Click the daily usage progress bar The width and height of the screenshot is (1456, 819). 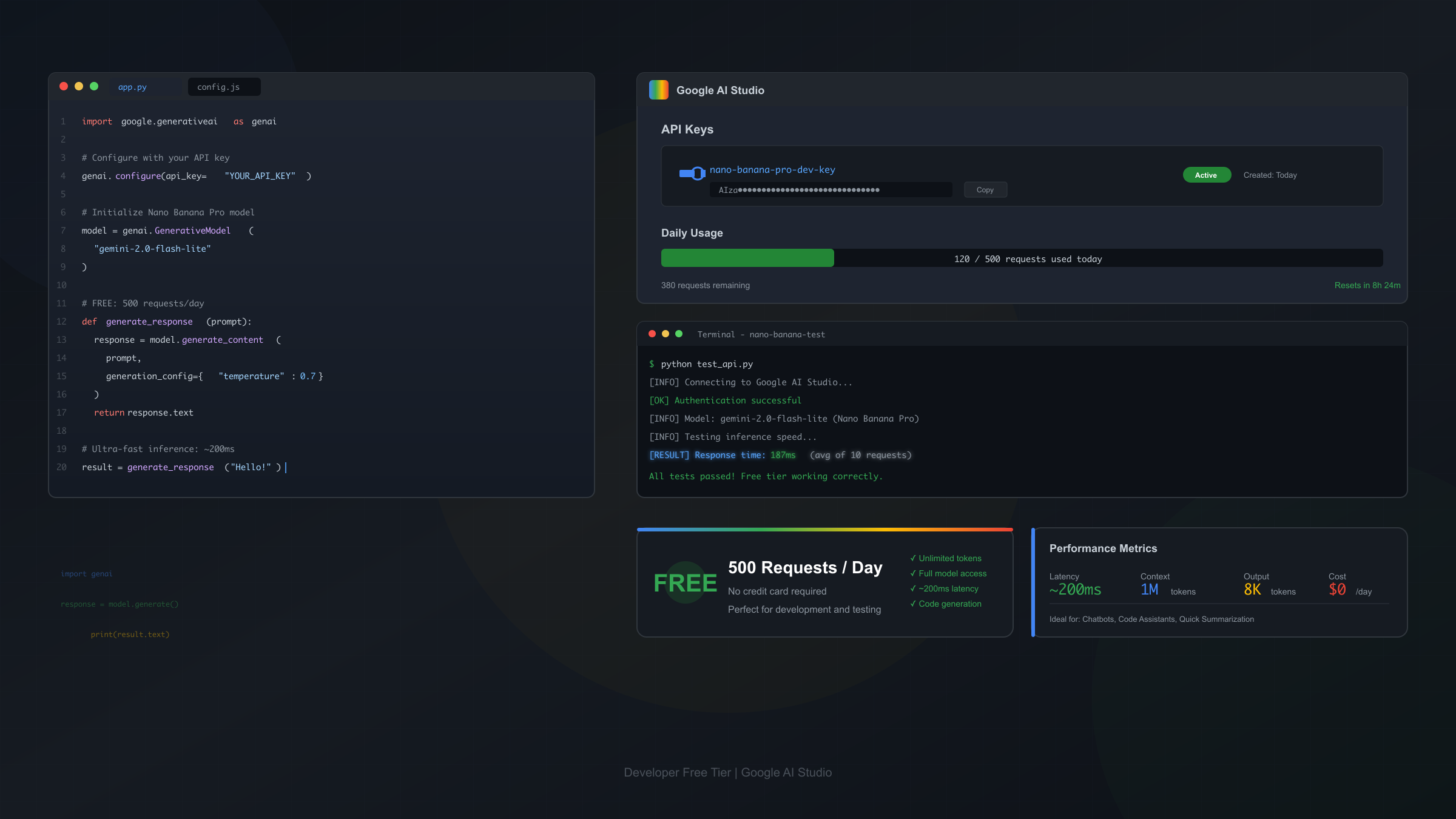pyautogui.click(x=1022, y=258)
